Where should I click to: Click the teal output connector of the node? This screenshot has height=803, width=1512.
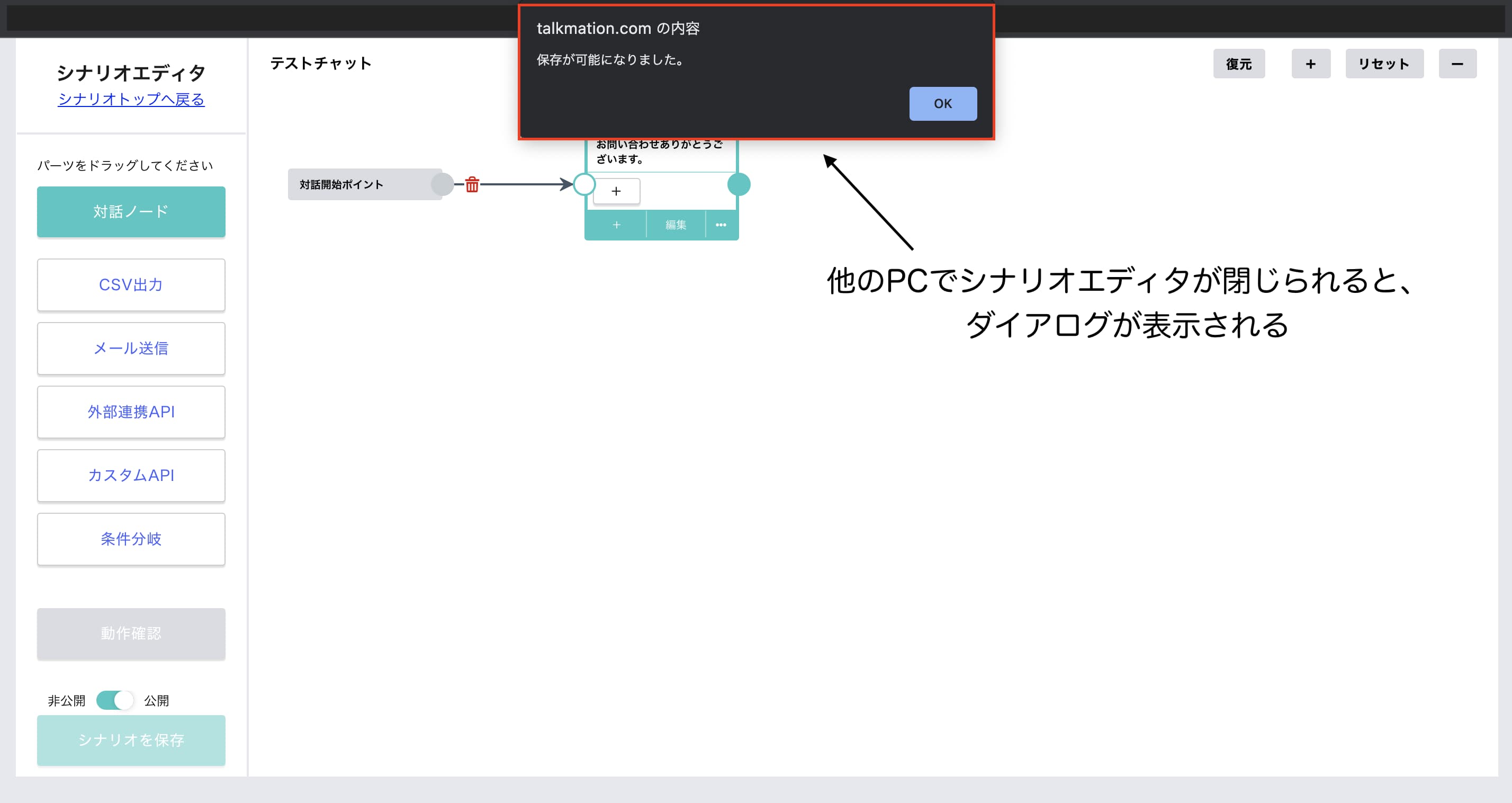(x=739, y=184)
